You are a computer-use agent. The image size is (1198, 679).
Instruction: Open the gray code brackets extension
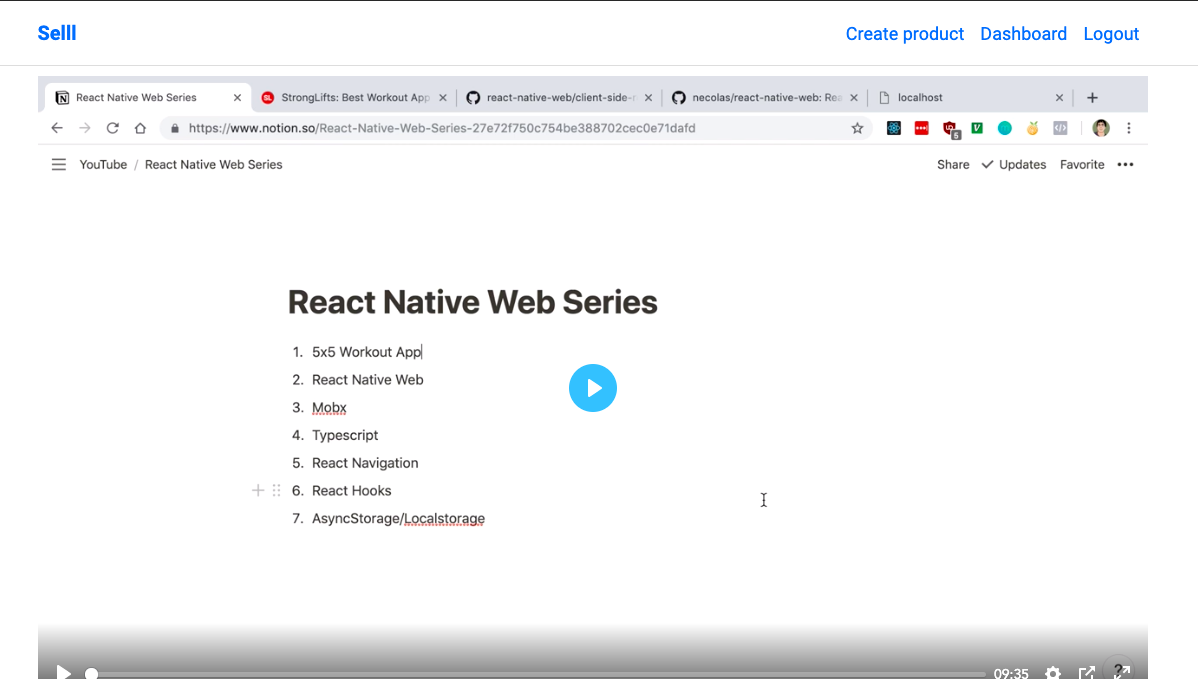1060,128
